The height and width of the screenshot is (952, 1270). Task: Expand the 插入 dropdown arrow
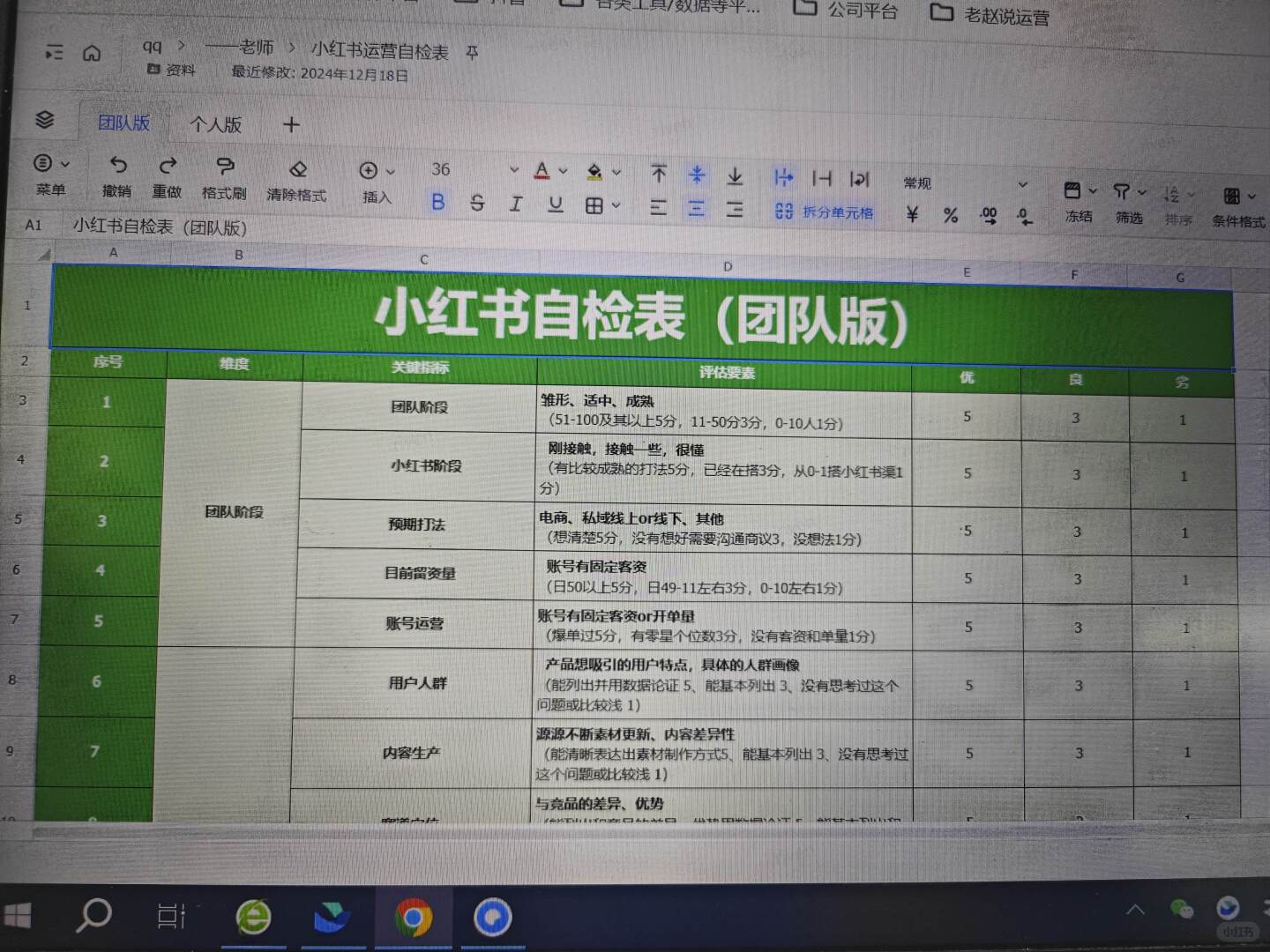391,171
